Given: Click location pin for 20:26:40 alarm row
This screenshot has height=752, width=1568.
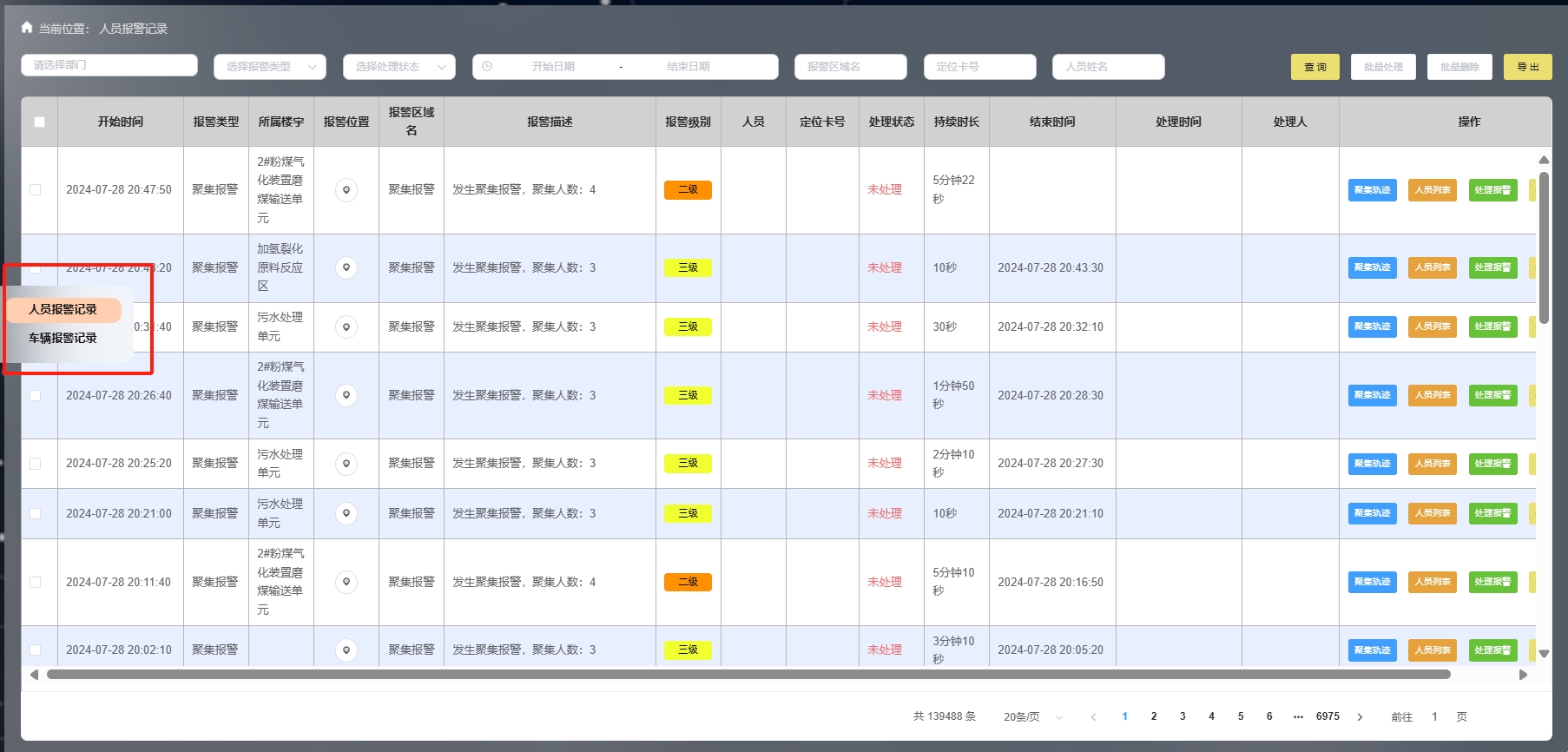Looking at the screenshot, I should click(346, 396).
